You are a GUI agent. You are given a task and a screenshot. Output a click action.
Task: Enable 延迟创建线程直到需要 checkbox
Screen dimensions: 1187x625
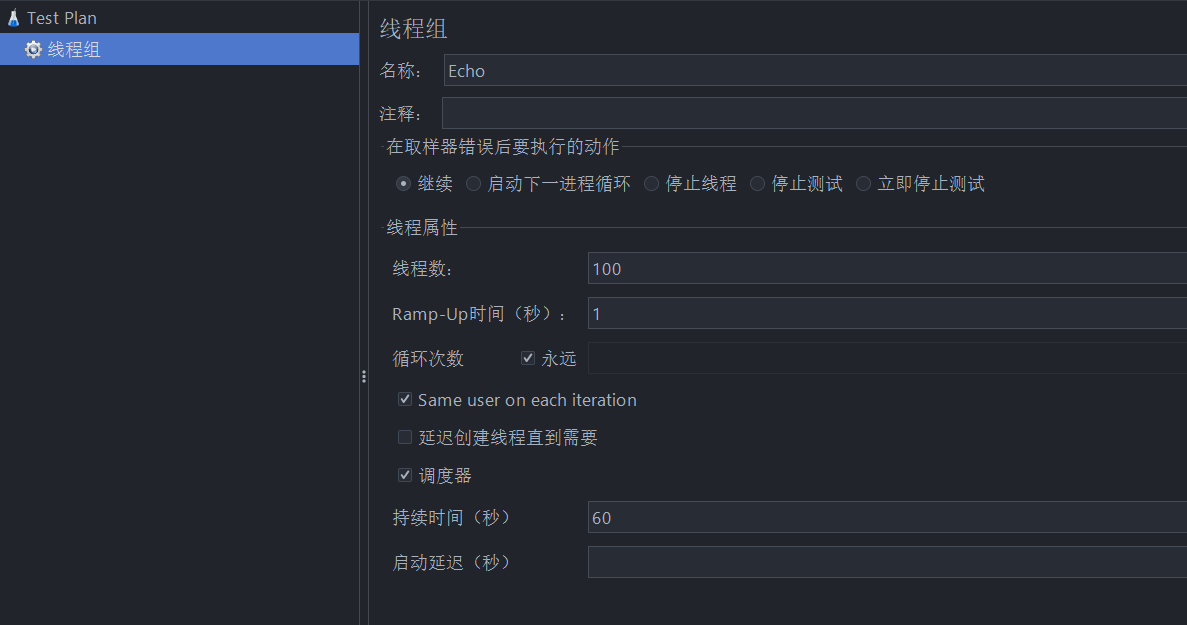[x=405, y=437]
